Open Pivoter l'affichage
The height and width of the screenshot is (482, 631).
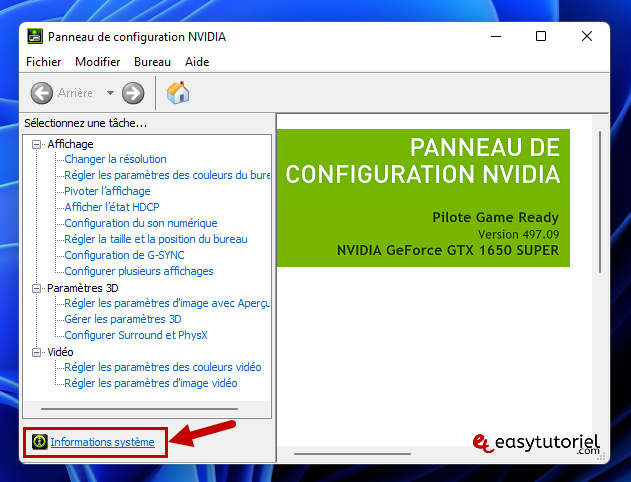pyautogui.click(x=107, y=191)
